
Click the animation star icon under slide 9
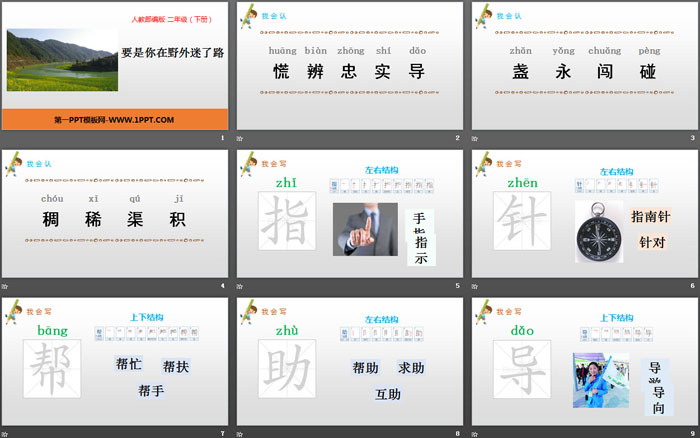475,434
